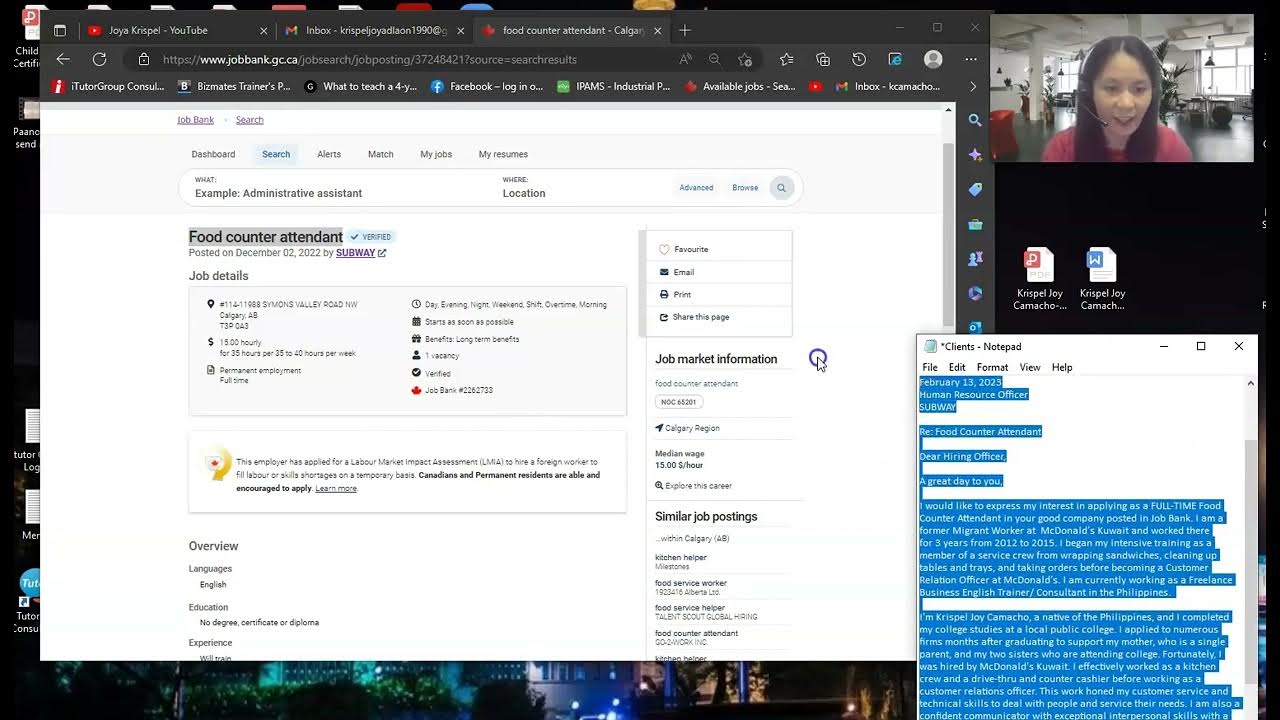1280x720 pixels.
Task: Click the Browse link
Action: pyautogui.click(x=745, y=187)
